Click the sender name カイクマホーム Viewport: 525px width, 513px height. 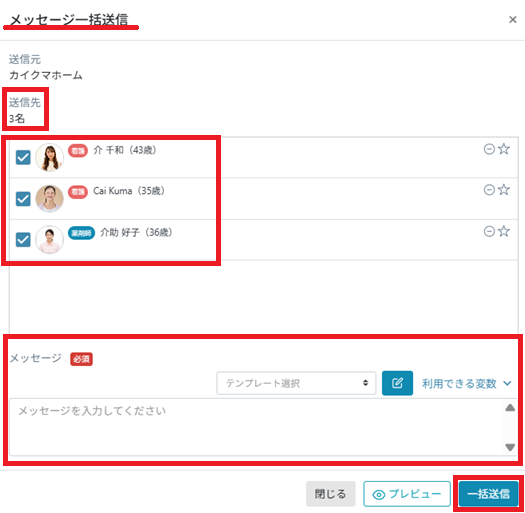point(46,75)
